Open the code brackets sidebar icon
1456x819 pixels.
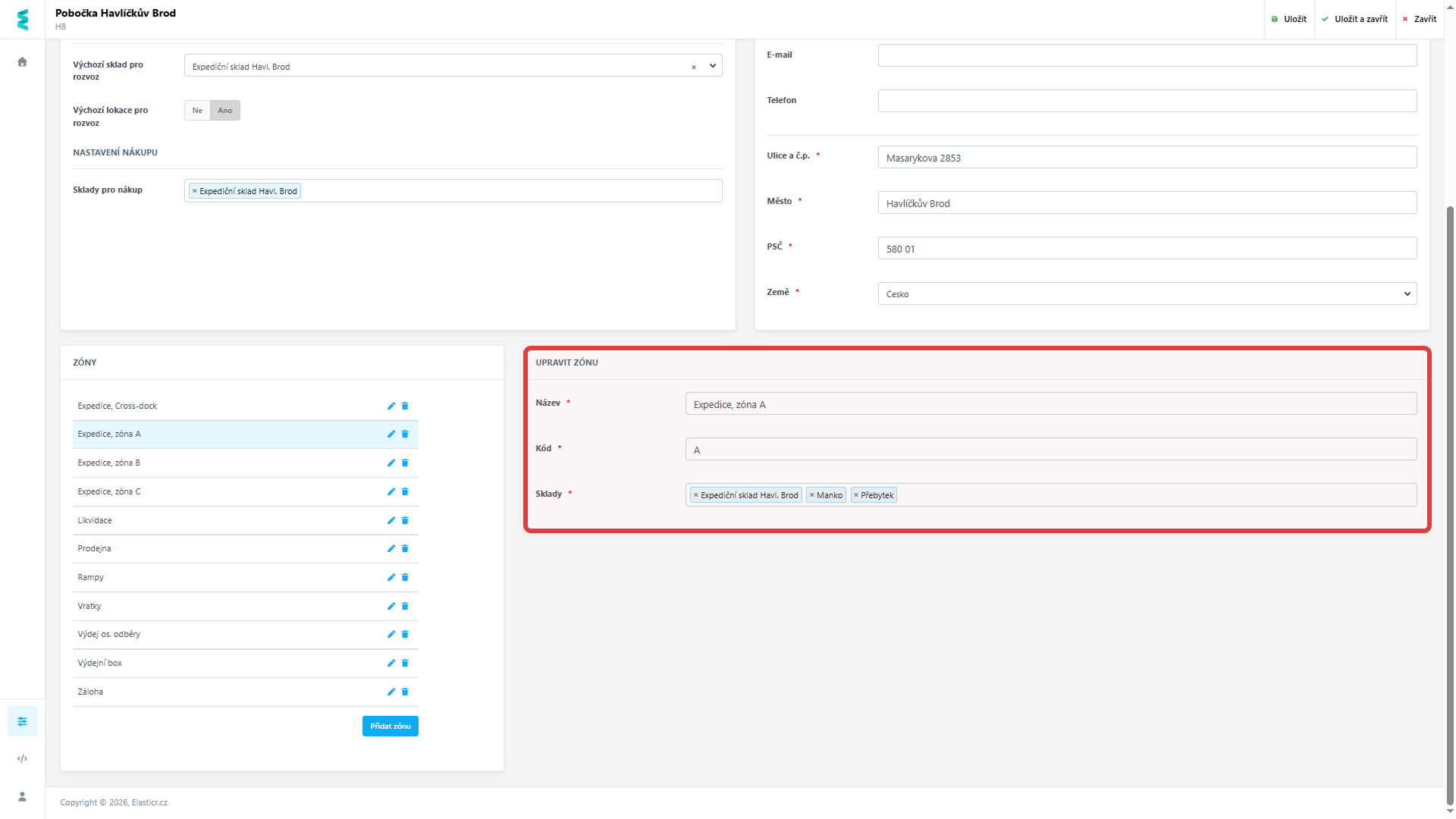click(x=22, y=758)
